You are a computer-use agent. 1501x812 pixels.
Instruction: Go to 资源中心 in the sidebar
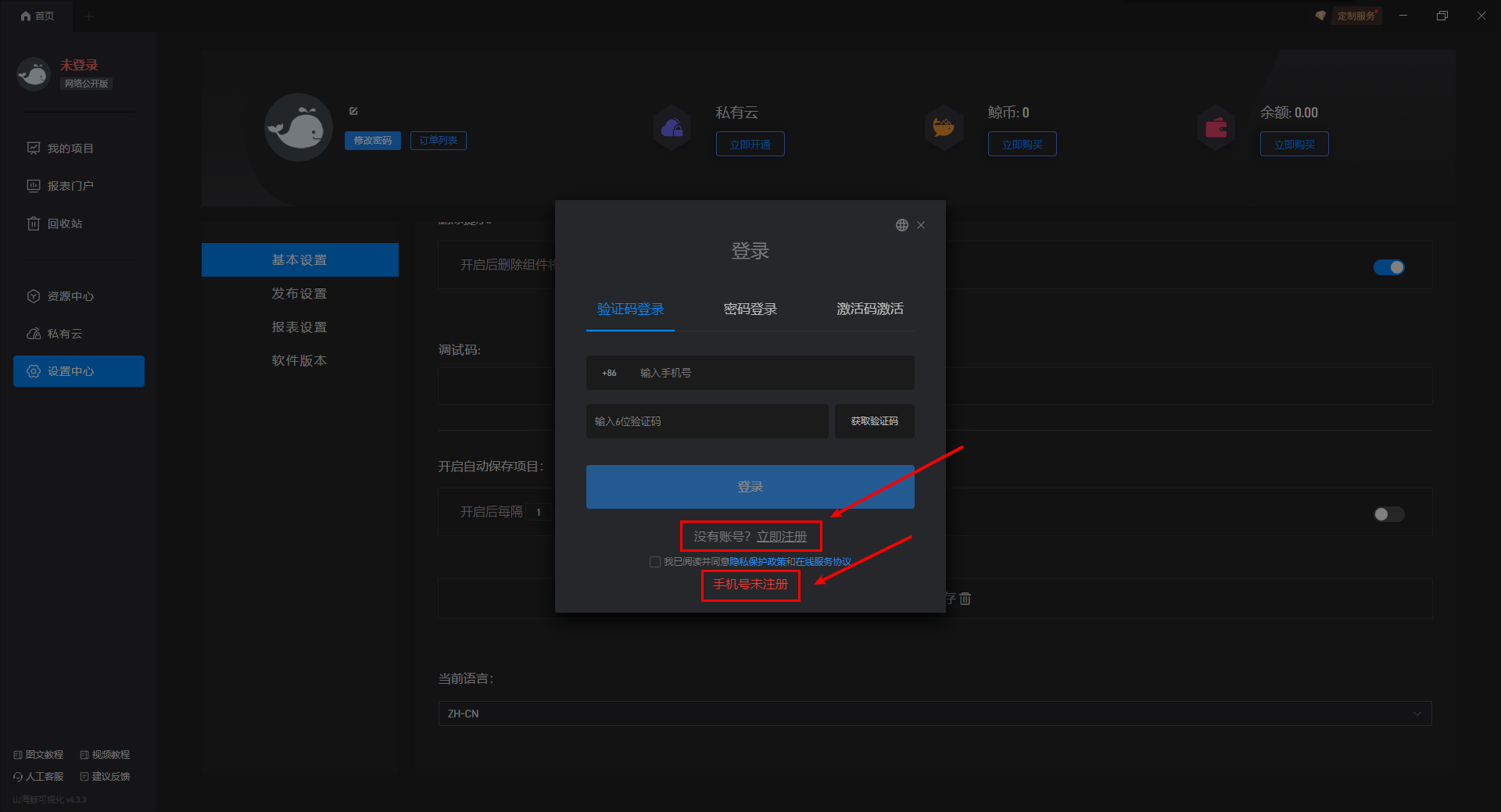(78, 296)
